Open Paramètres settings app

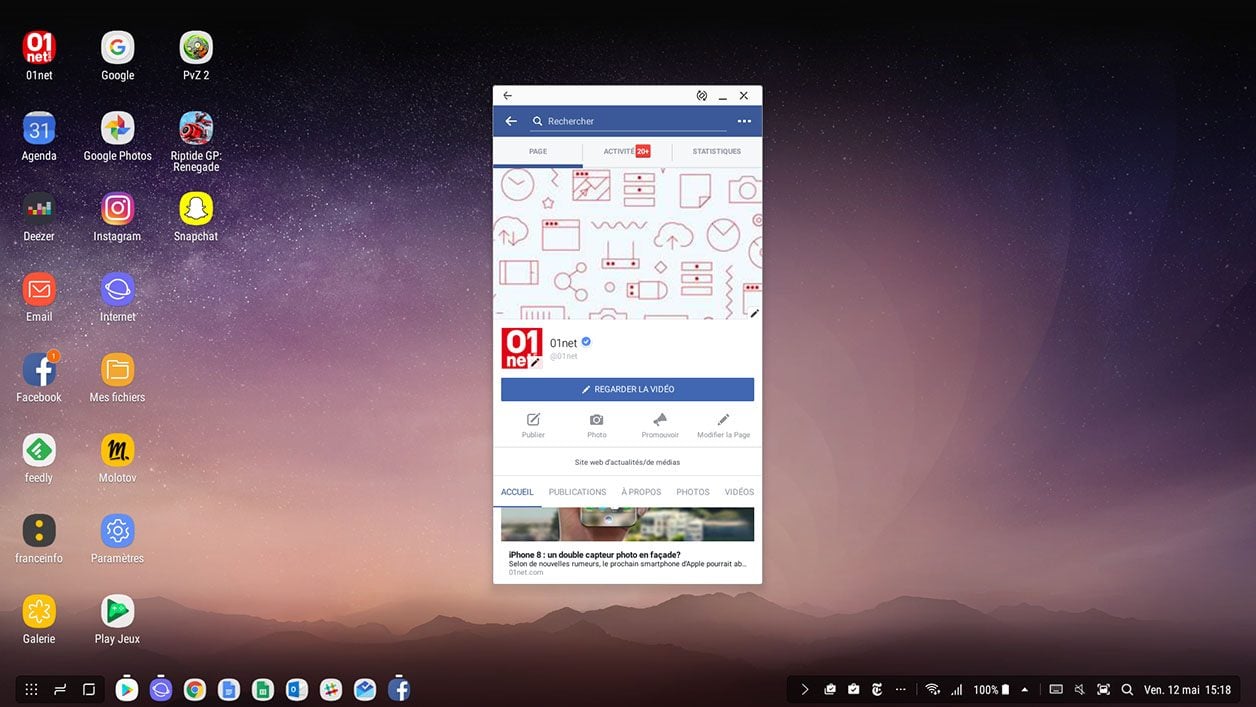click(117, 531)
